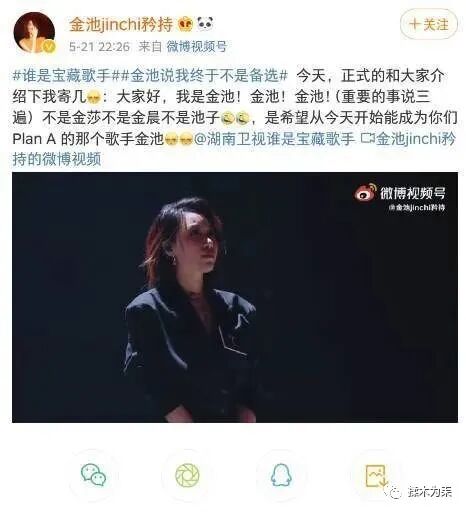Share the post to WeChat

coord(93,475)
